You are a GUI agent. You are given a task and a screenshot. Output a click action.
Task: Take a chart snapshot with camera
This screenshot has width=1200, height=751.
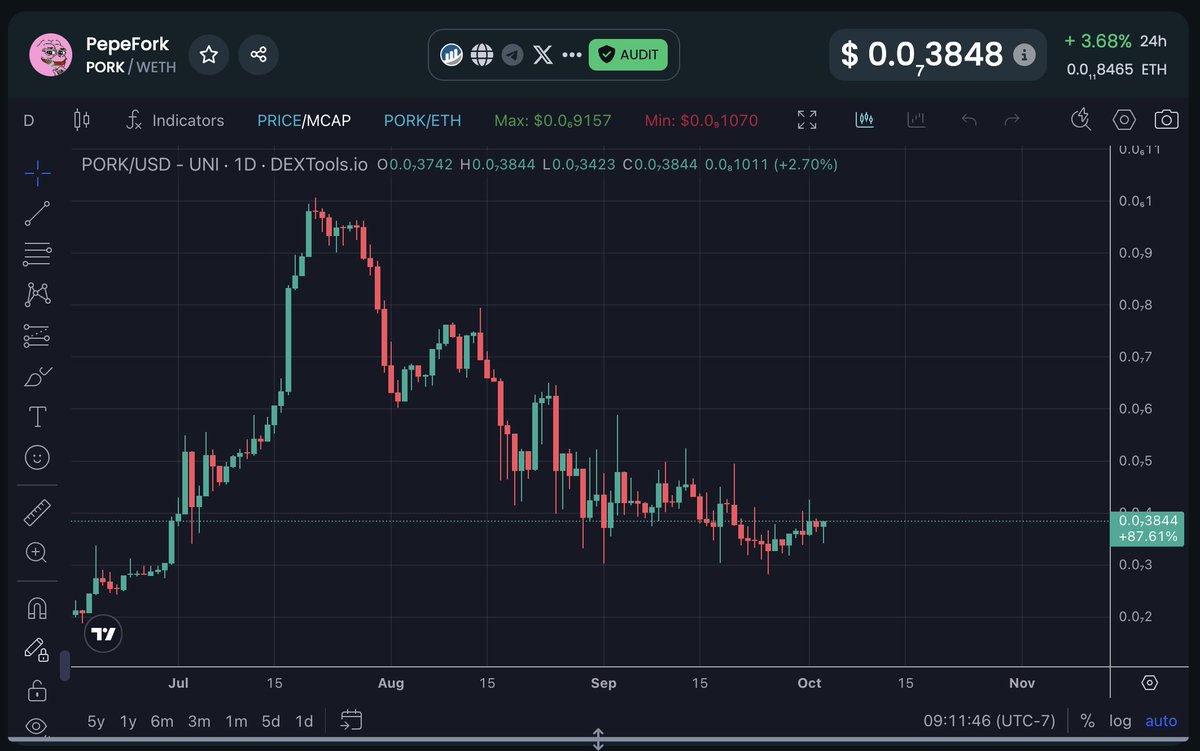(x=1166, y=120)
